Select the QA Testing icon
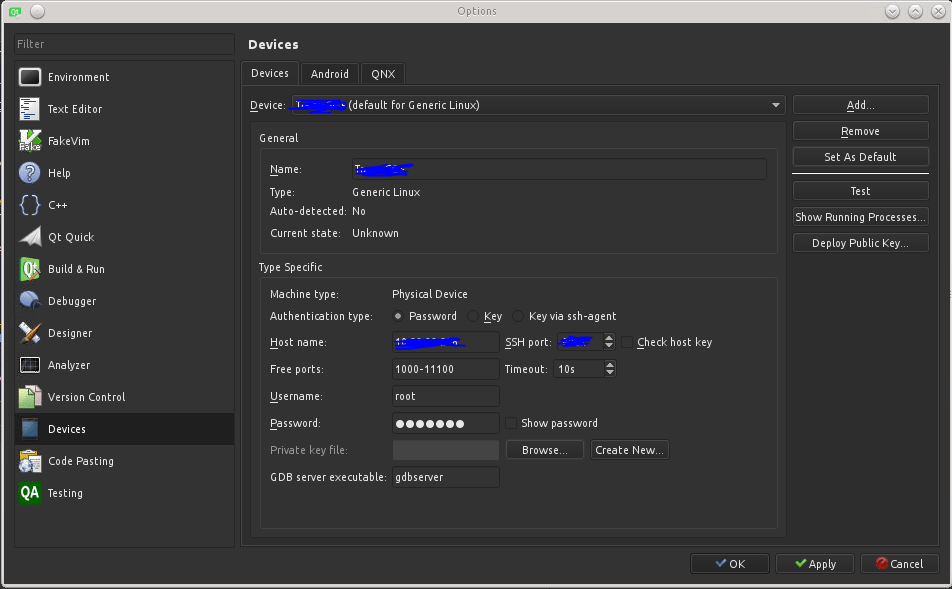Screen dimensions: 952x589 pos(30,493)
